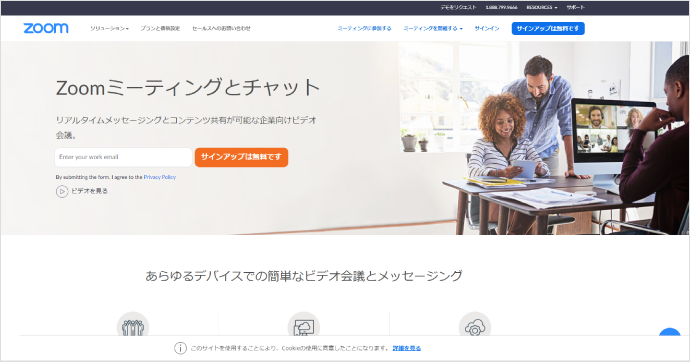Click the Zoom logo in header

tap(46, 28)
